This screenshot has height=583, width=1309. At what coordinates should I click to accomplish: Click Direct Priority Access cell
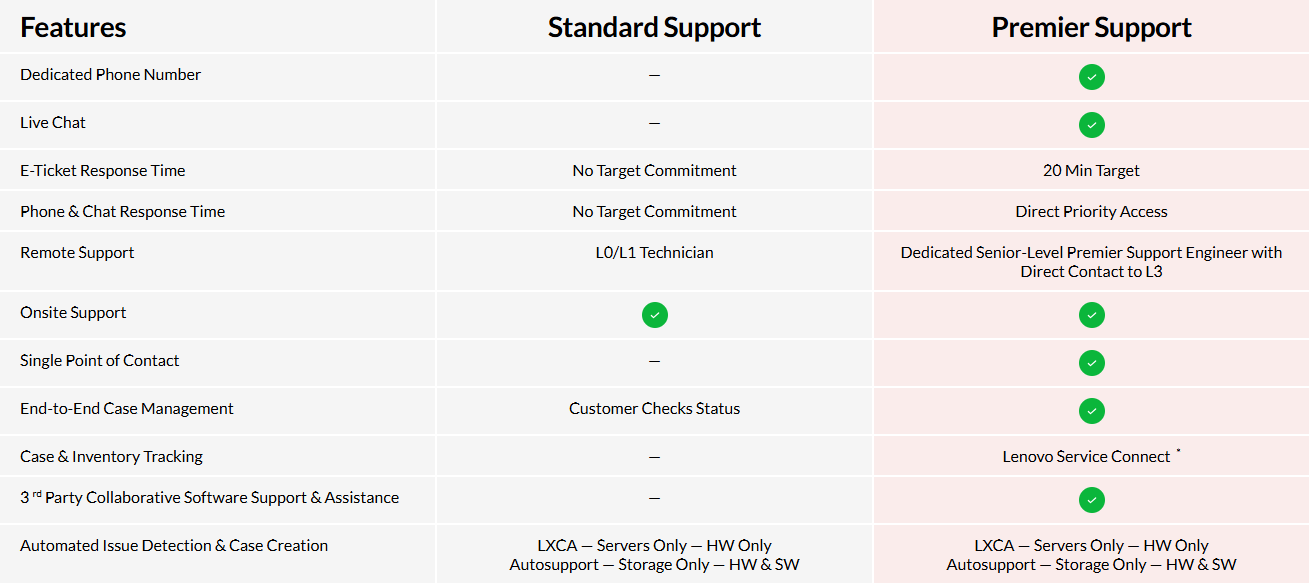click(1091, 212)
